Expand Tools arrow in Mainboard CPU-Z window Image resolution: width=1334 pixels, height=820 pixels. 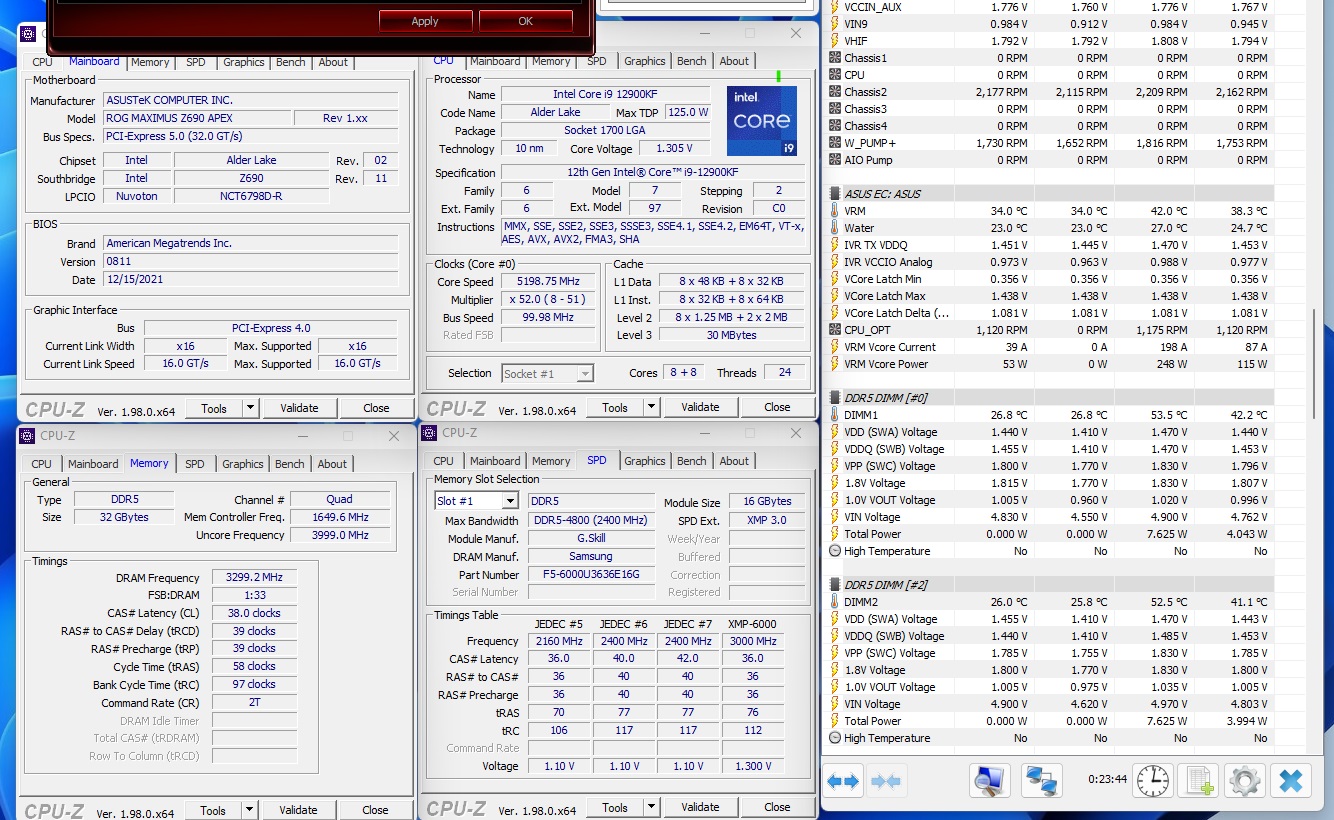(250, 408)
